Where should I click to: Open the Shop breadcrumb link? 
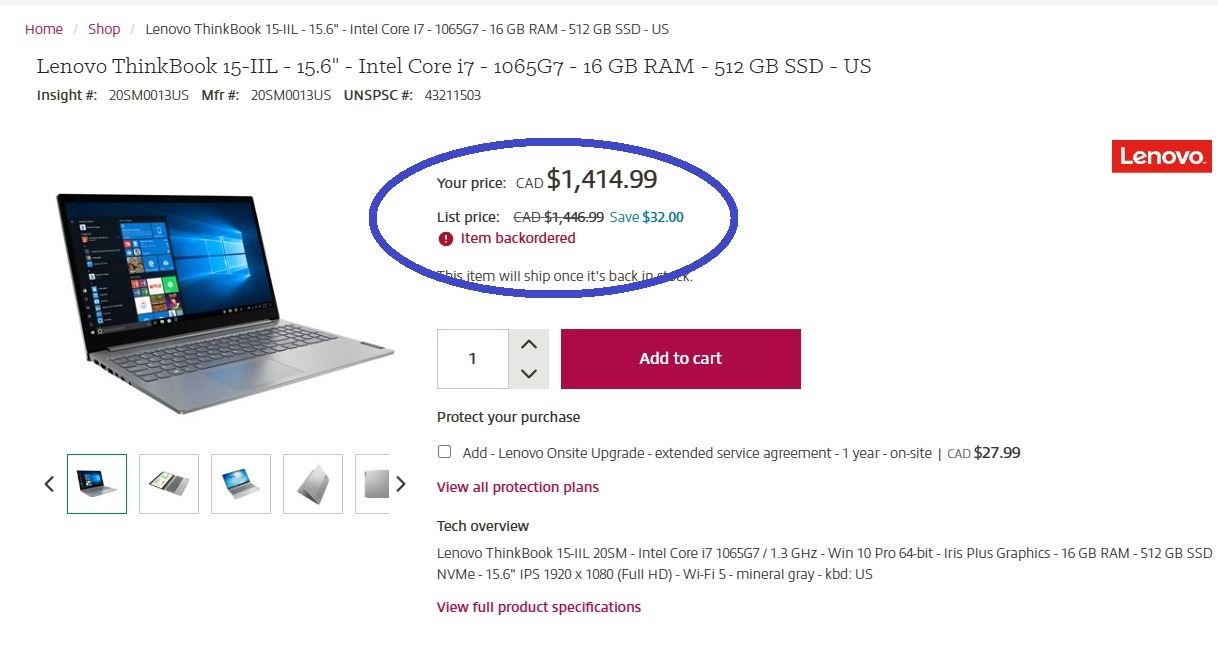coord(104,29)
